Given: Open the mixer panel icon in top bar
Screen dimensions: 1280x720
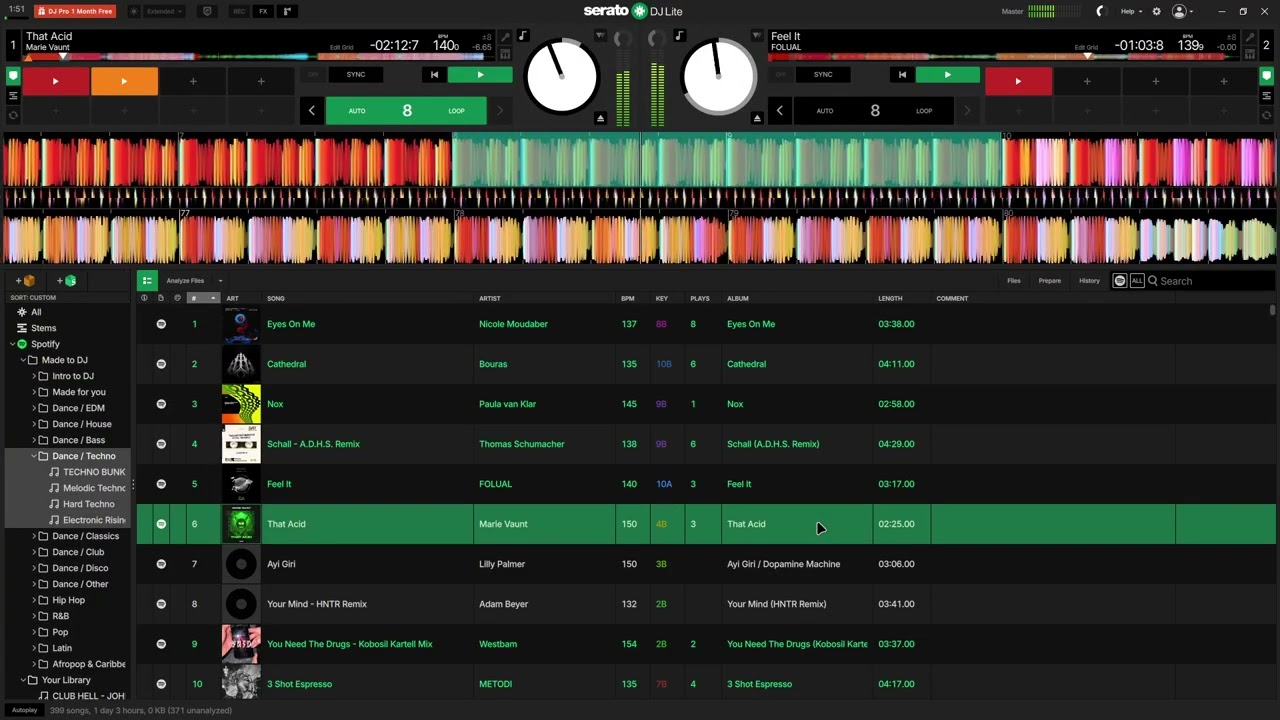Looking at the screenshot, I should (288, 11).
